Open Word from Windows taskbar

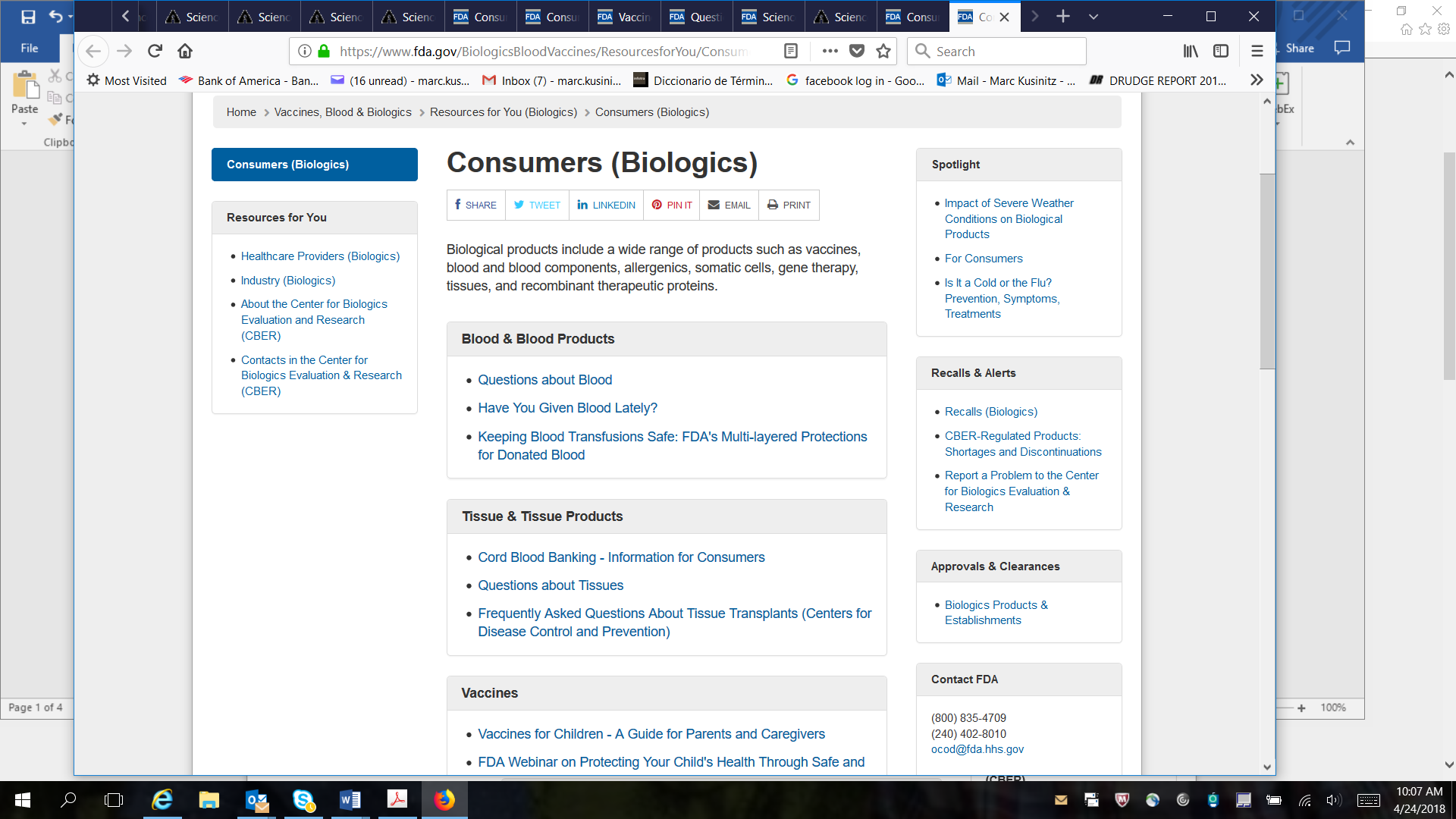pos(350,799)
